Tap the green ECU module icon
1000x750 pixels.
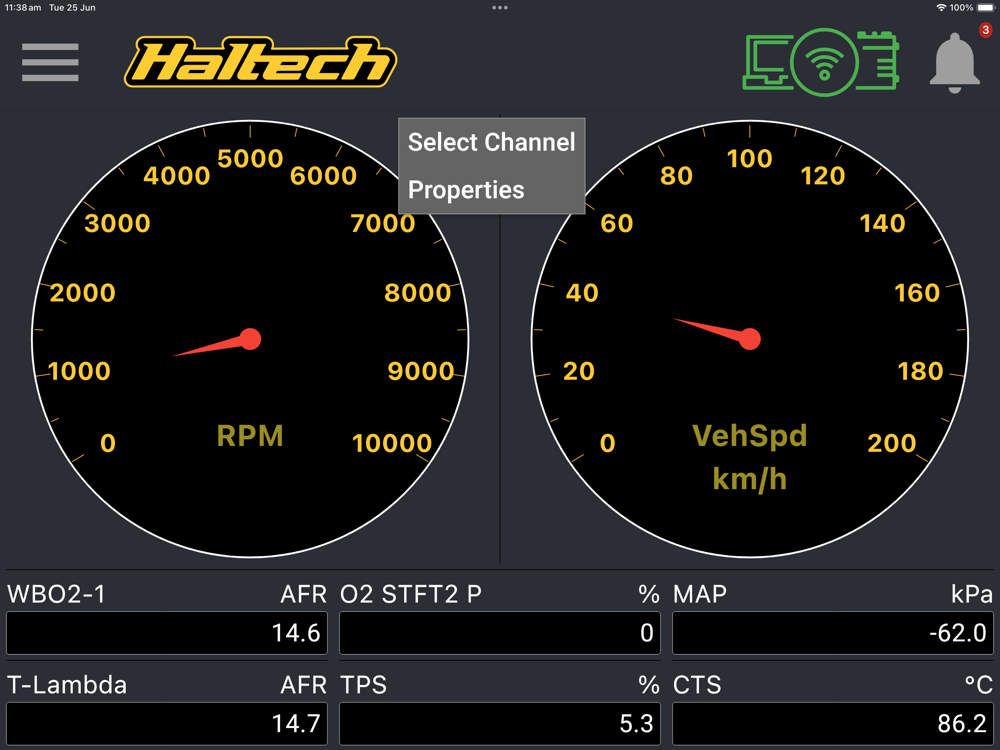coord(878,60)
